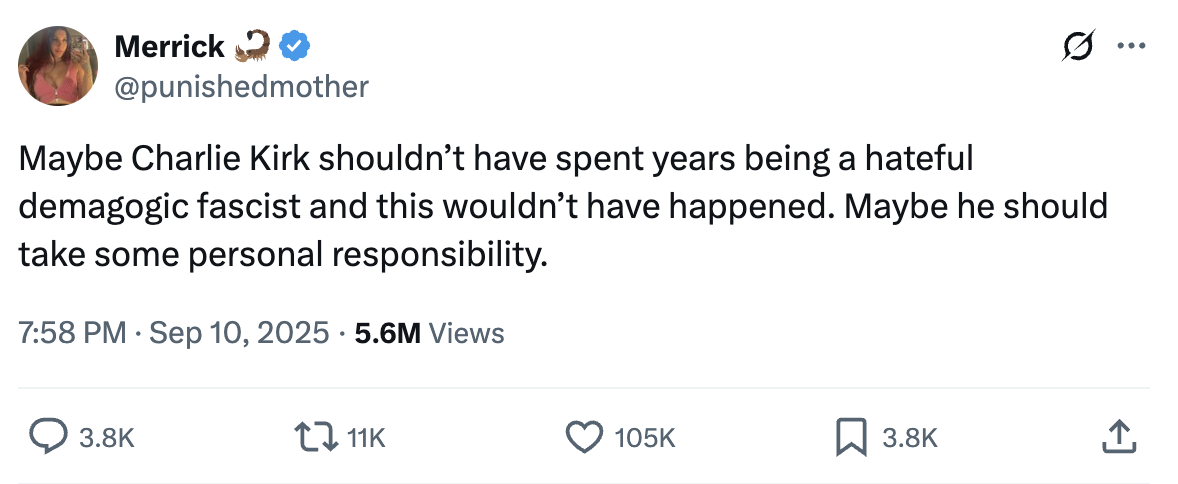Viewport: 1178px width, 484px height.
Task: Click the 11K repost count
Action: click(x=365, y=437)
